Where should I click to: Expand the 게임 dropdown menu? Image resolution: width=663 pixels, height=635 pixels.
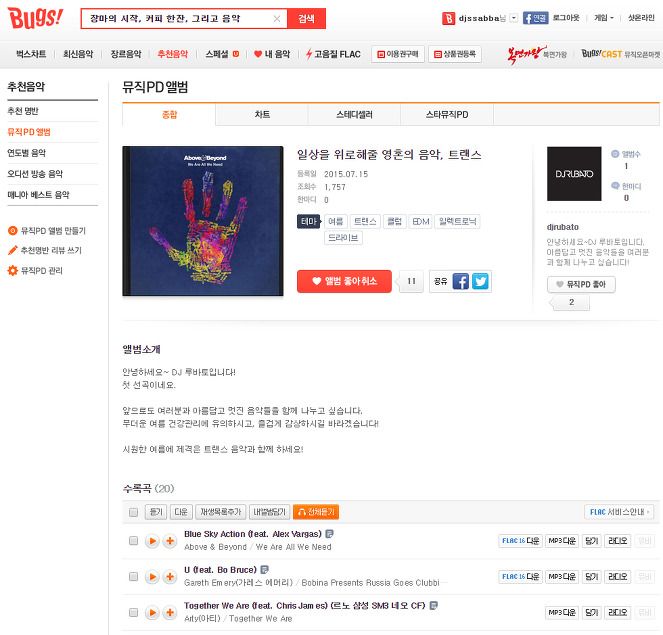pos(604,18)
